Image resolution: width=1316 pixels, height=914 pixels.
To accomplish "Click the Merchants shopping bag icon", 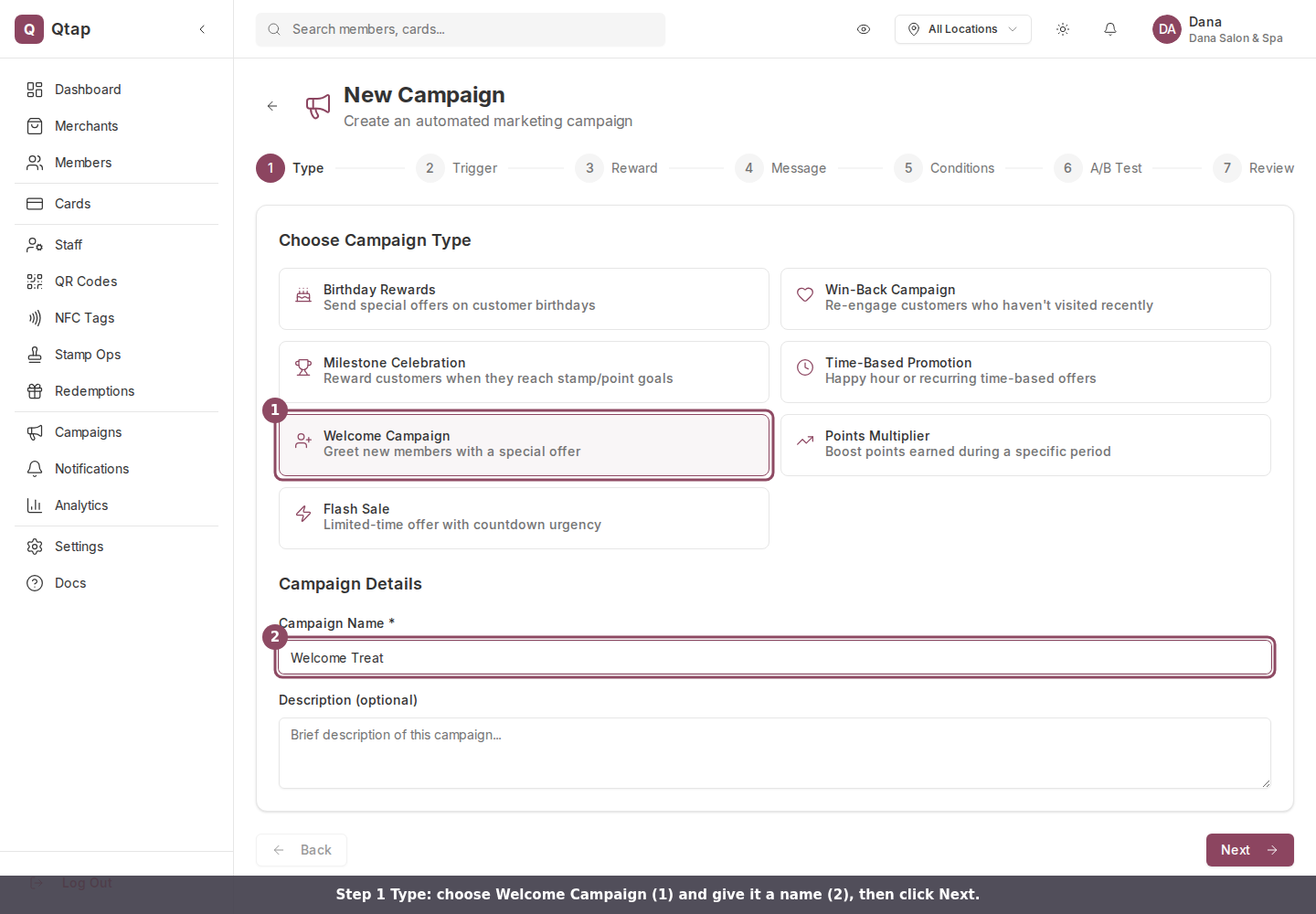I will pos(35,126).
